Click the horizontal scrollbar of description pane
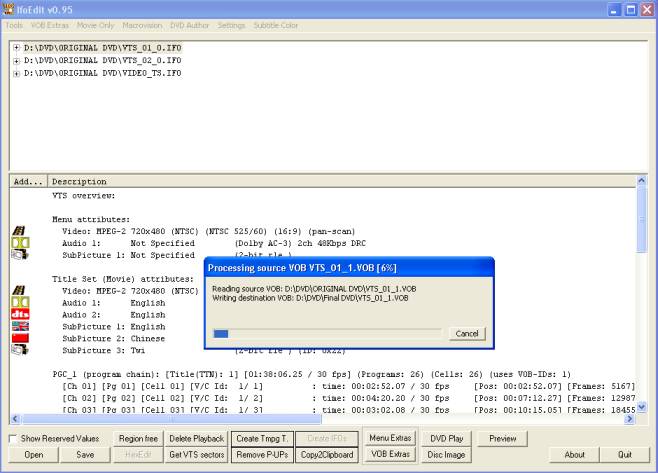The height and width of the screenshot is (473, 658). (323, 419)
